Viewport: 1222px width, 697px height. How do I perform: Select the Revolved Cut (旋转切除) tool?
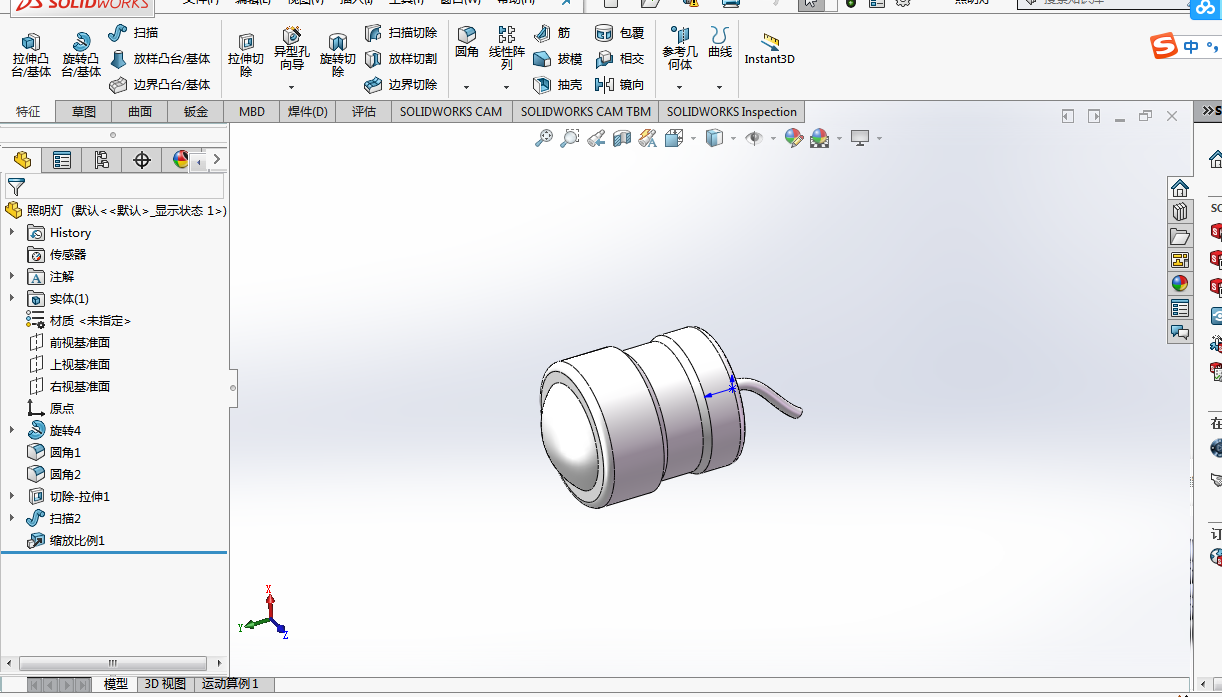(338, 55)
